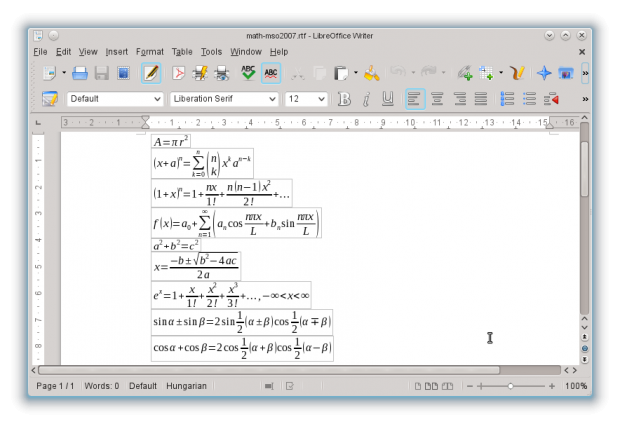620x424 pixels.
Task: Open the paragraph style box showing Default
Action: coord(115,98)
